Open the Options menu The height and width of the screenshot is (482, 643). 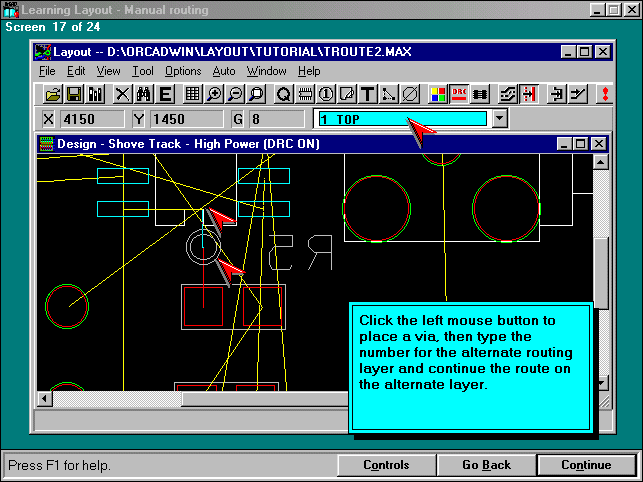[183, 71]
